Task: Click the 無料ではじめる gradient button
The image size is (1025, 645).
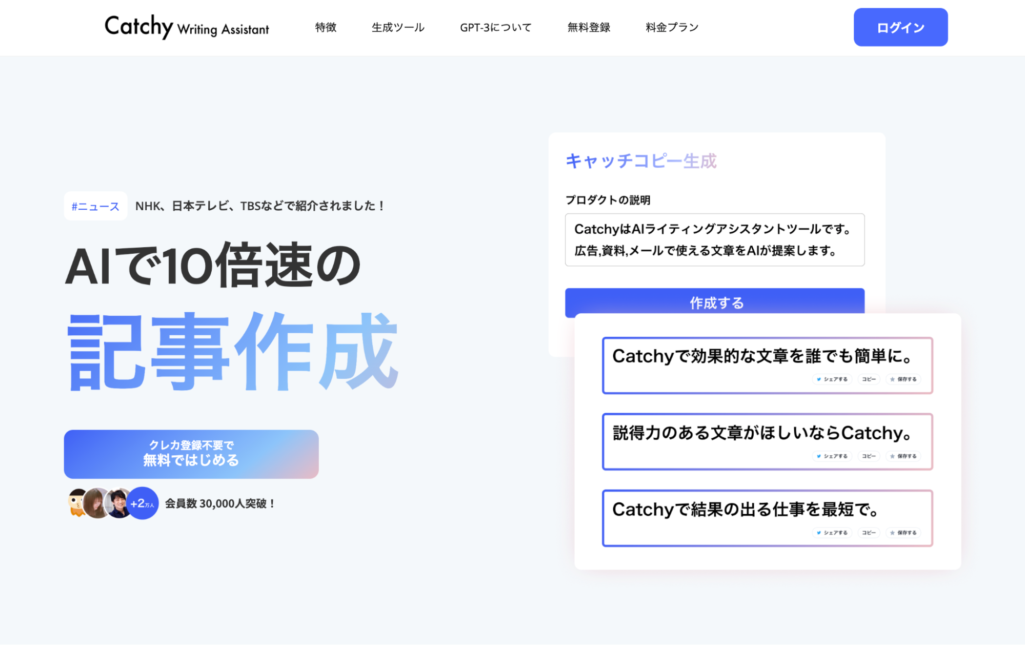Action: [x=191, y=454]
